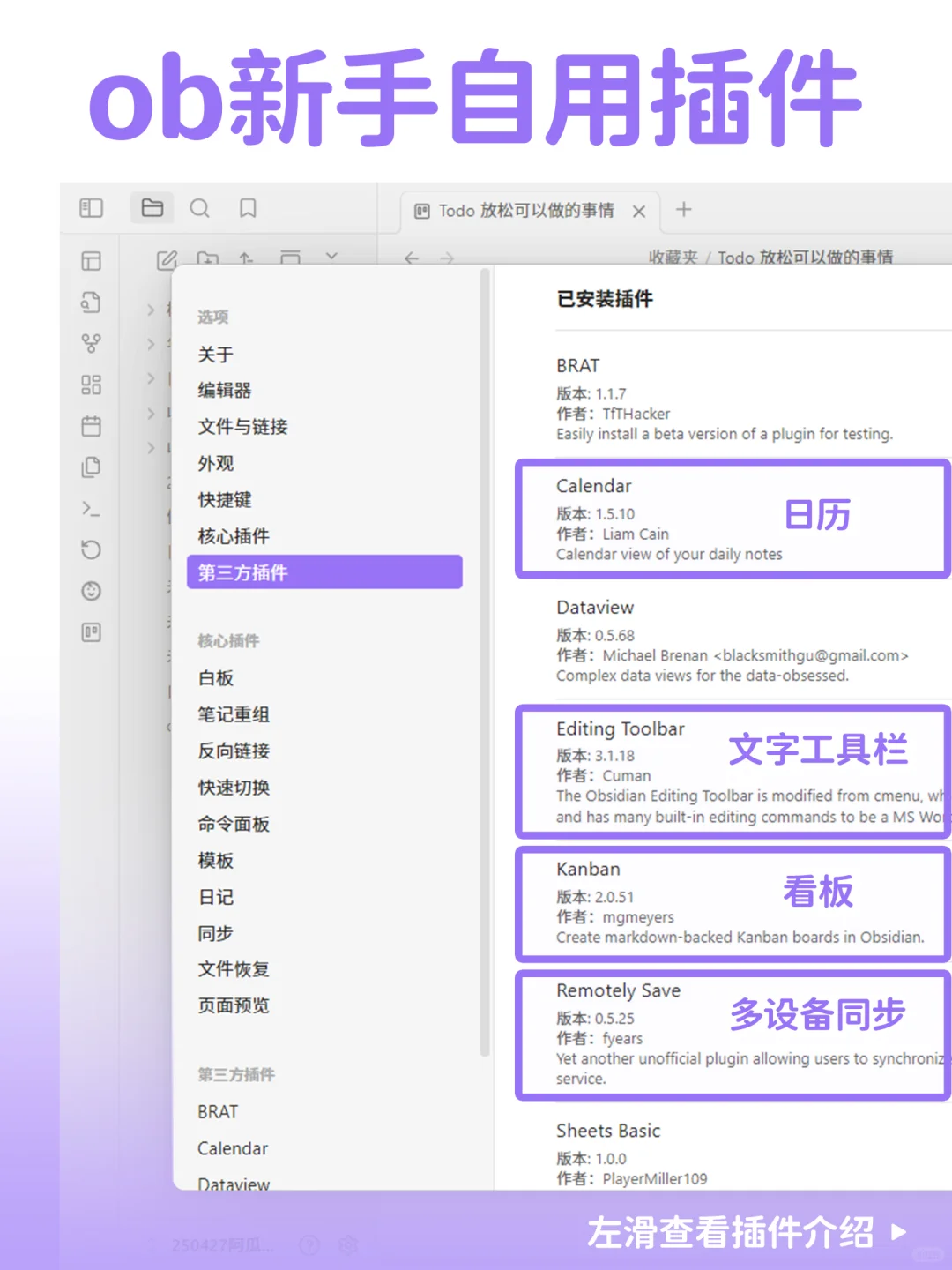The image size is (952, 1270).
Task: Switch to the Todo 放松可以做的事情 tab
Action: 529,211
